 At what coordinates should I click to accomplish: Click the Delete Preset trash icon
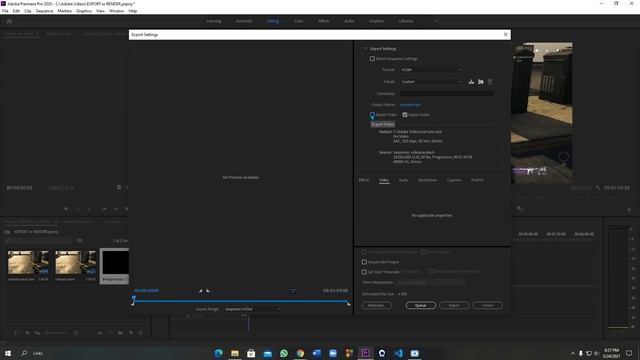tap(490, 82)
